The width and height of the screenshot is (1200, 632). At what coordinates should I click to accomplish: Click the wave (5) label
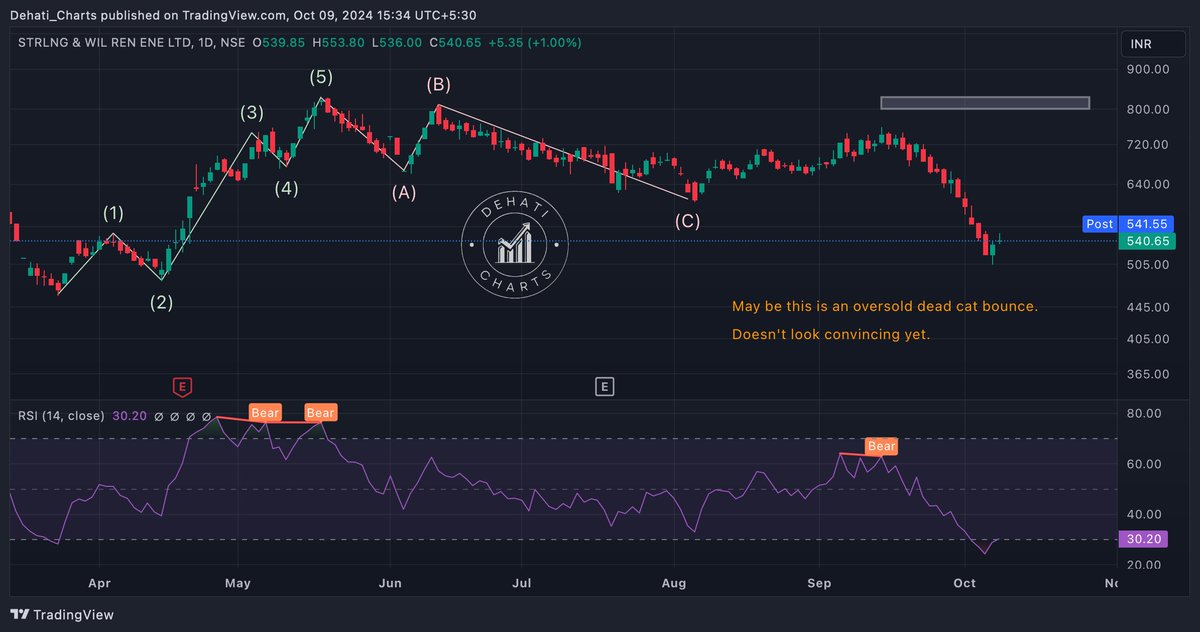point(321,77)
